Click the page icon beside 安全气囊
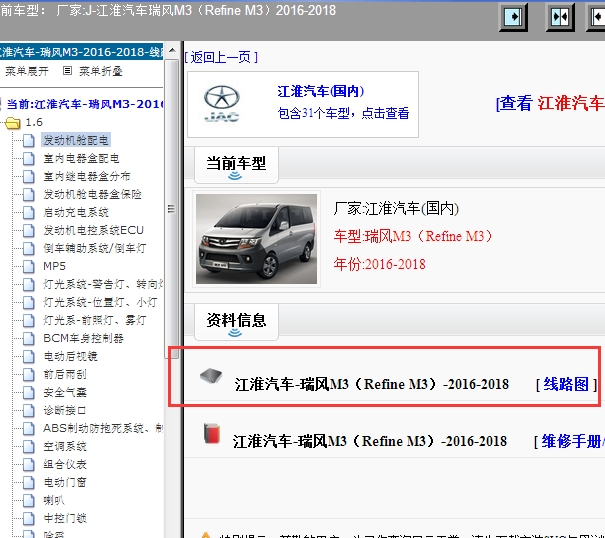 click(29, 393)
